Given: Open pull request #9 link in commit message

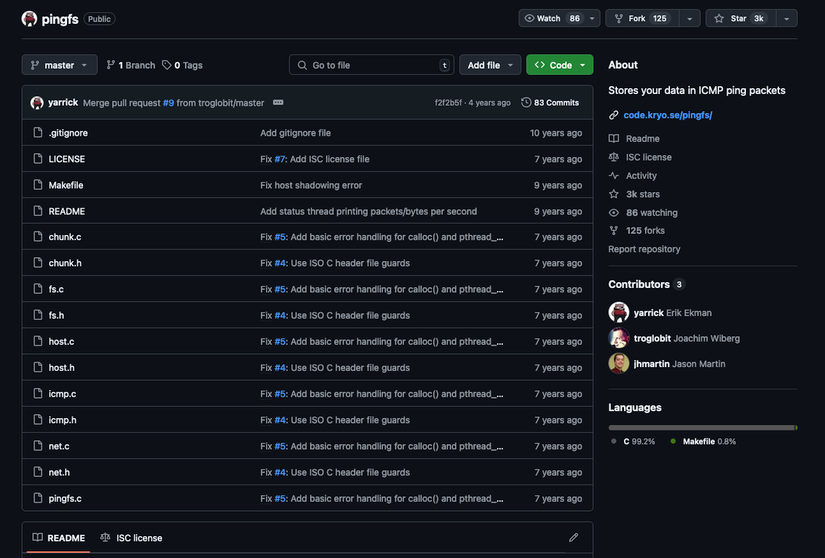Looking at the screenshot, I should (x=168, y=103).
